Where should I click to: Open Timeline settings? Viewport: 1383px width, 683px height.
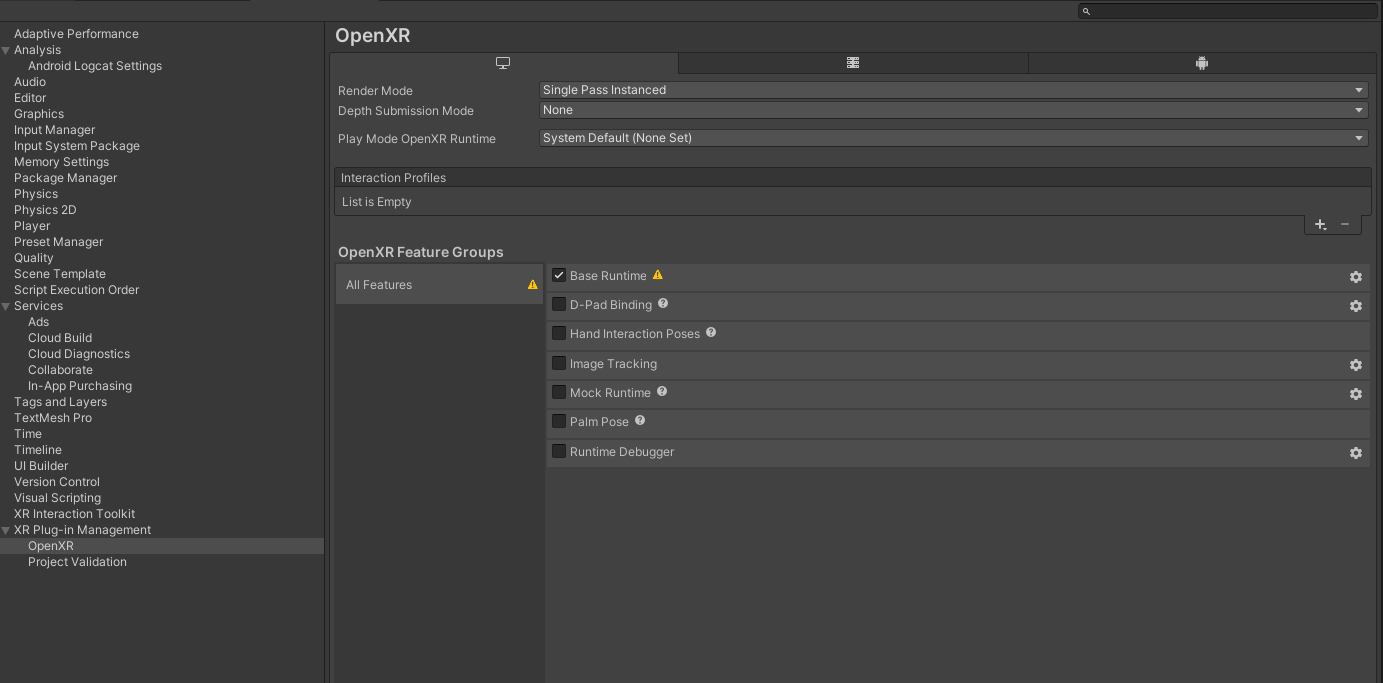click(38, 450)
